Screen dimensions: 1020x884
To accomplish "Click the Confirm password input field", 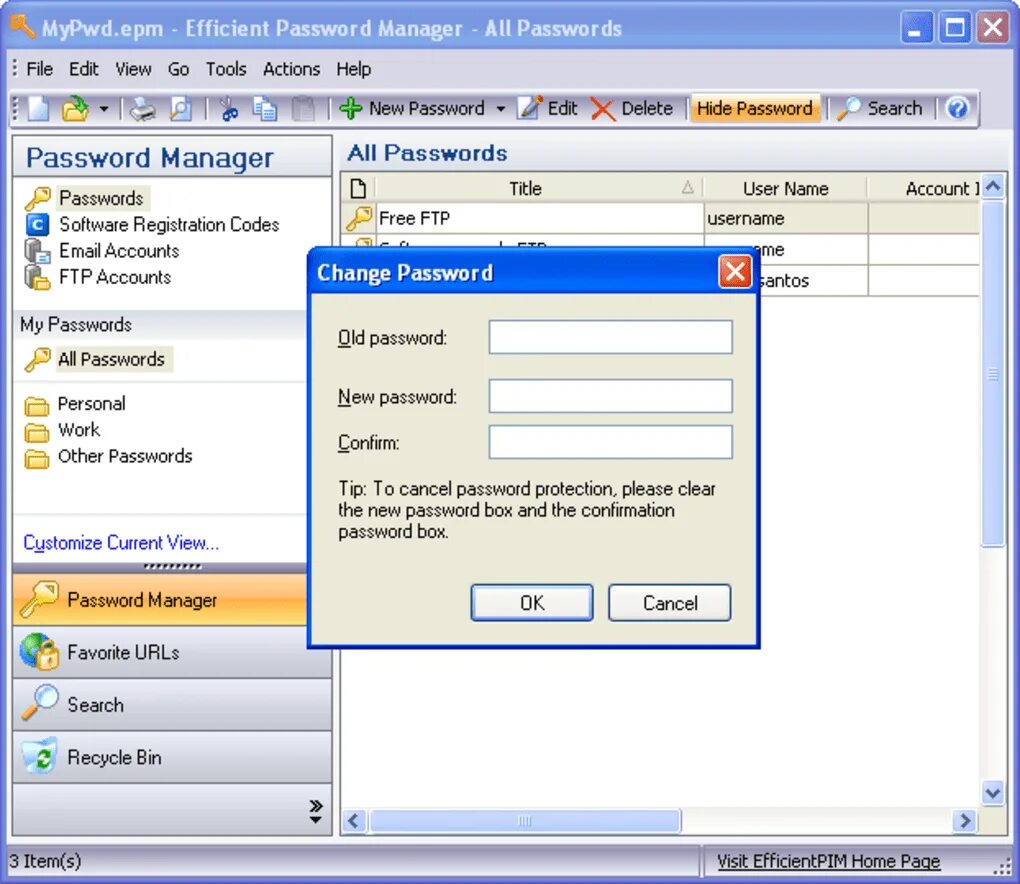I will click(x=610, y=442).
